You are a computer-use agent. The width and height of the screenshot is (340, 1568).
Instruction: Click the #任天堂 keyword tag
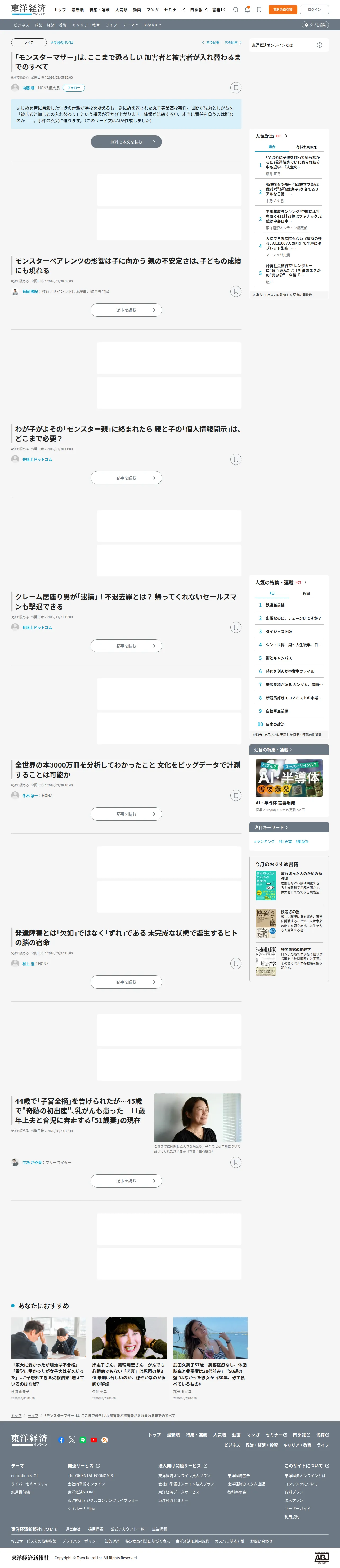click(x=285, y=841)
